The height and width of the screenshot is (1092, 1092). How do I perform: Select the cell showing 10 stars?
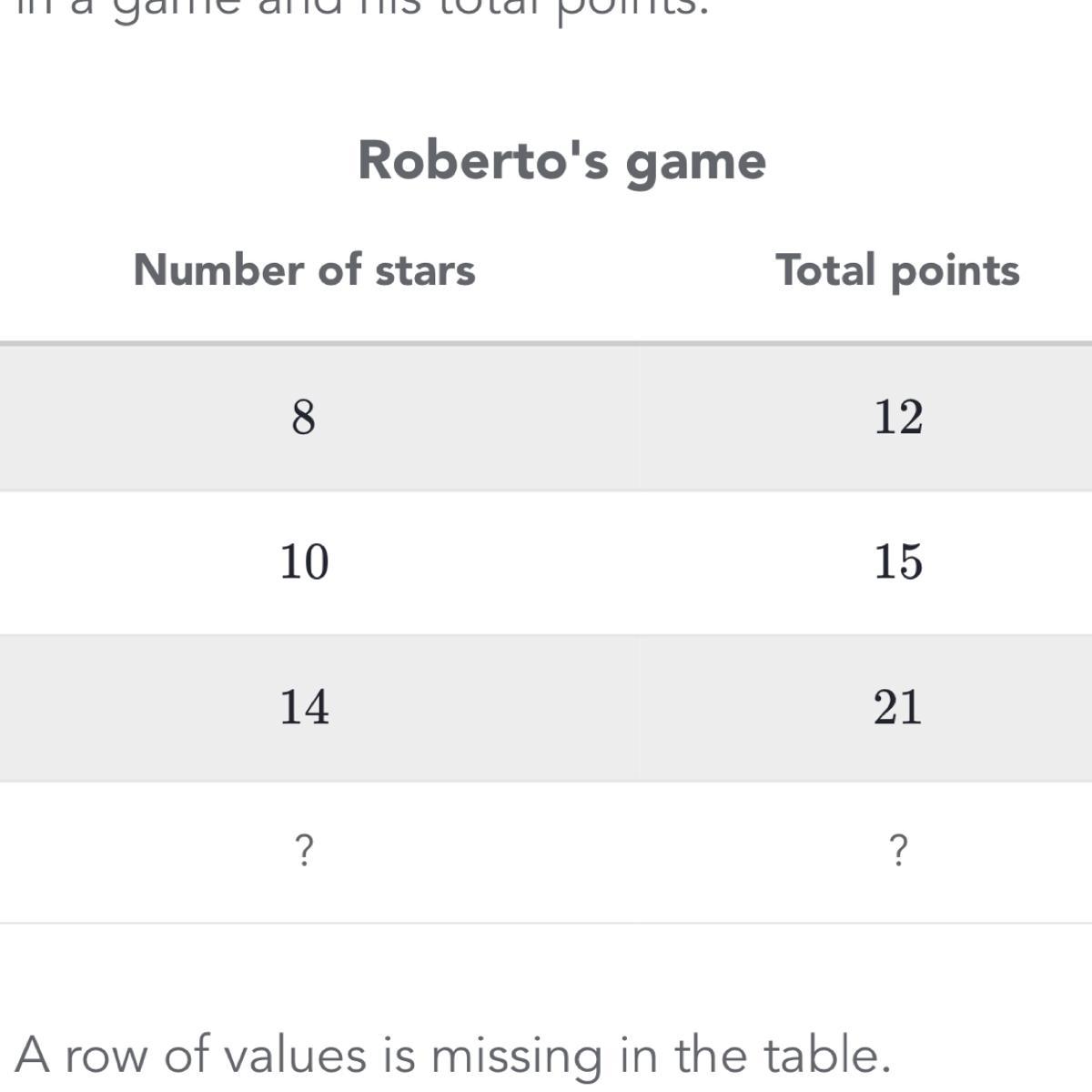tap(304, 561)
